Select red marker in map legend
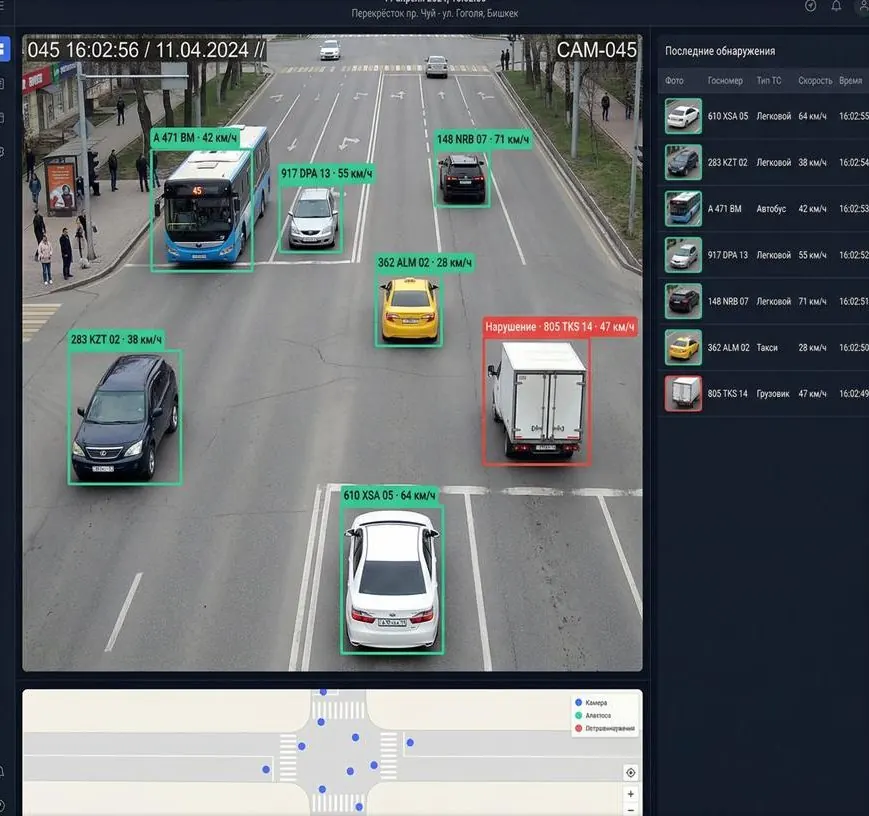 click(579, 728)
